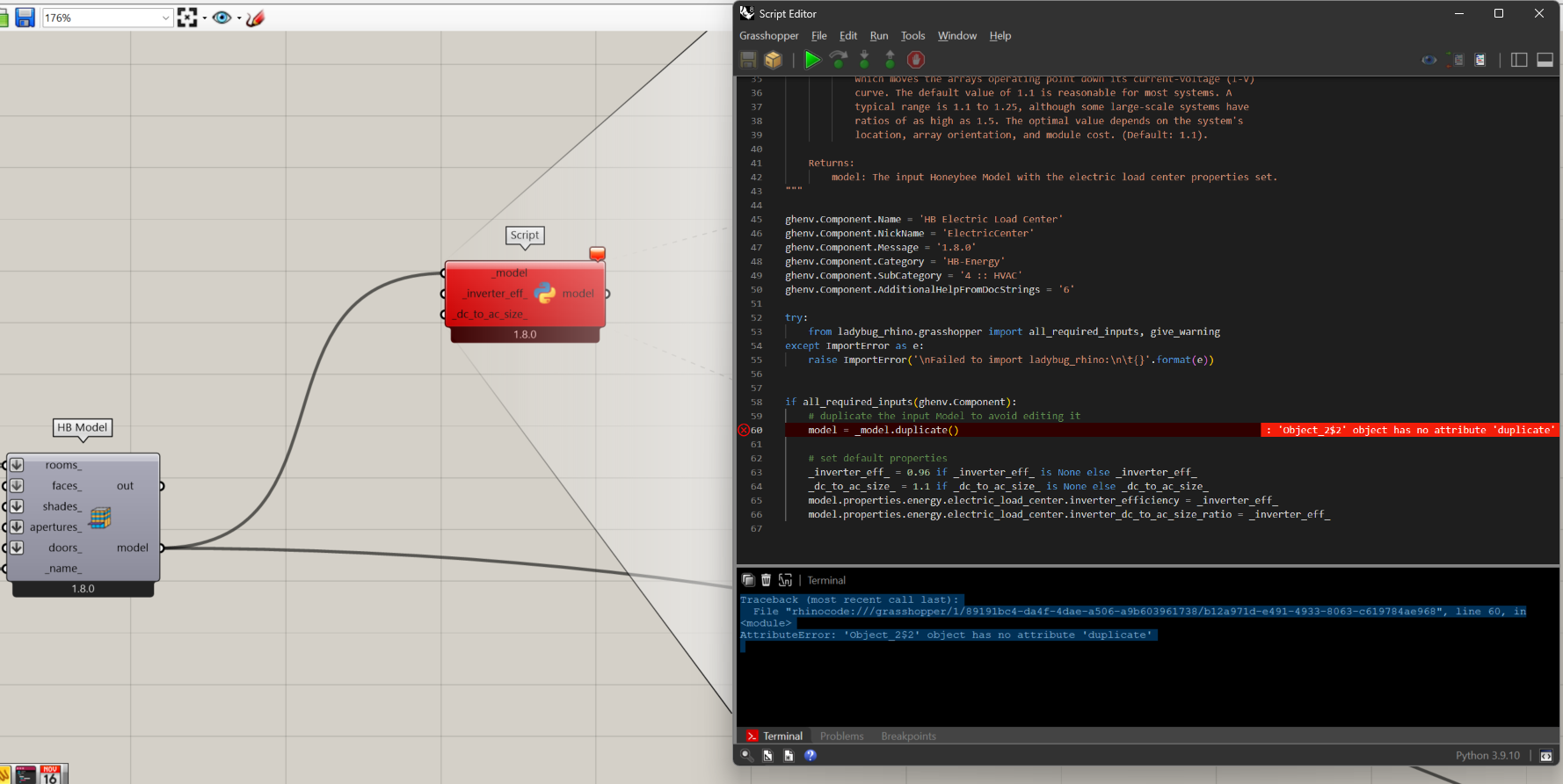Image resolution: width=1563 pixels, height=784 pixels.
Task: Click the copy terminal output icon
Action: (748, 580)
